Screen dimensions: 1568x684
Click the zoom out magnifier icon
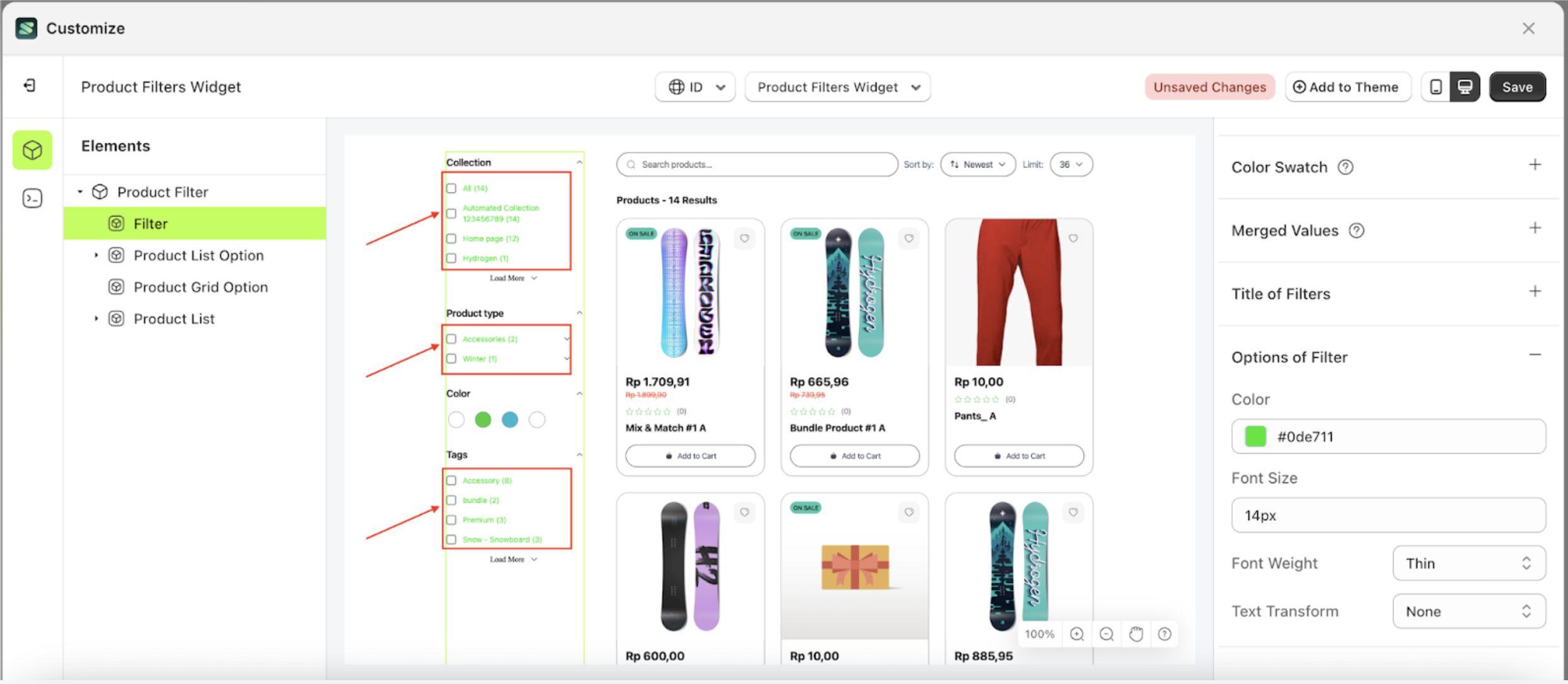1106,634
